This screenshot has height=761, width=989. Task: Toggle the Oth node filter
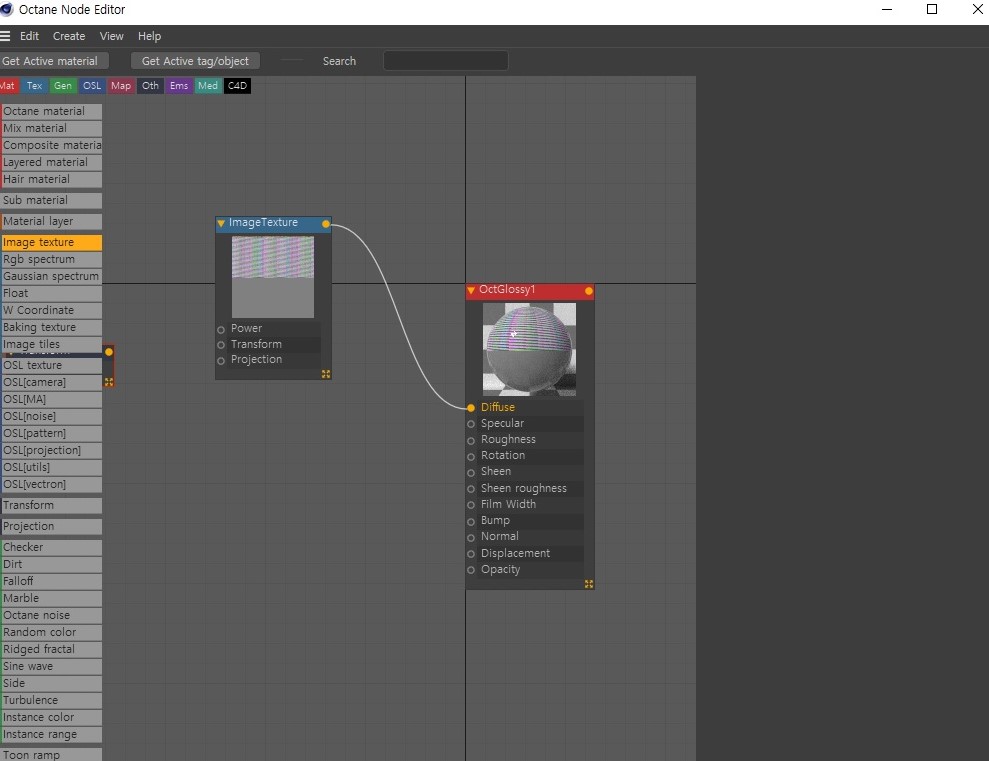150,86
